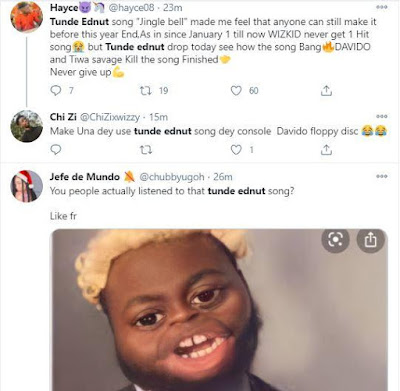Image resolution: width=400 pixels, height=391 pixels.
Task: Share Chi Zi's tweet
Action: [x=326, y=150]
